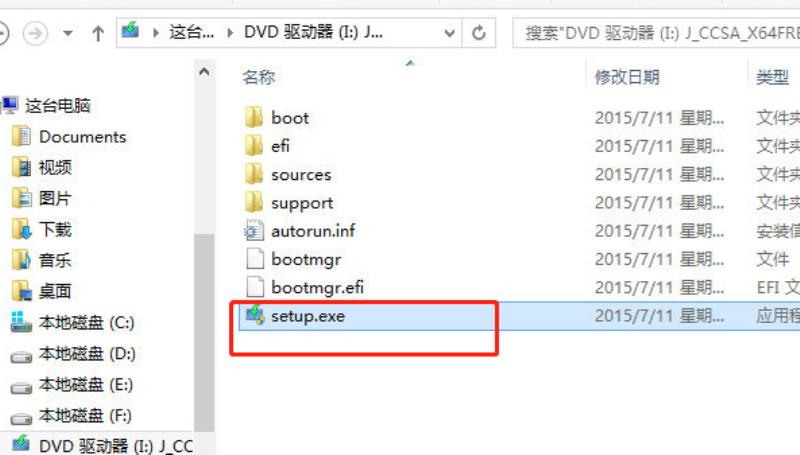Click the Forward navigation arrow
The height and width of the screenshot is (455, 800).
(x=35, y=34)
